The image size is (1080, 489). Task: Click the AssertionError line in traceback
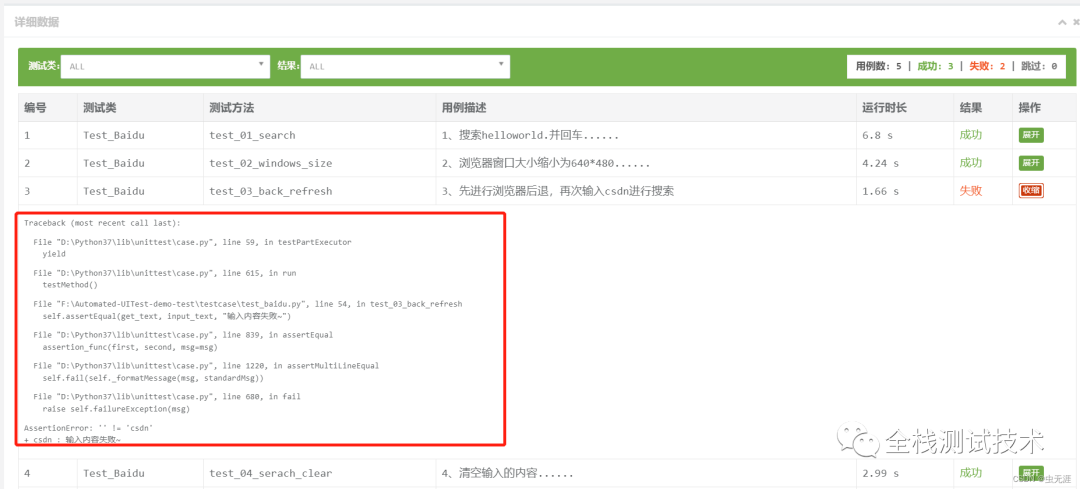[x=88, y=428]
